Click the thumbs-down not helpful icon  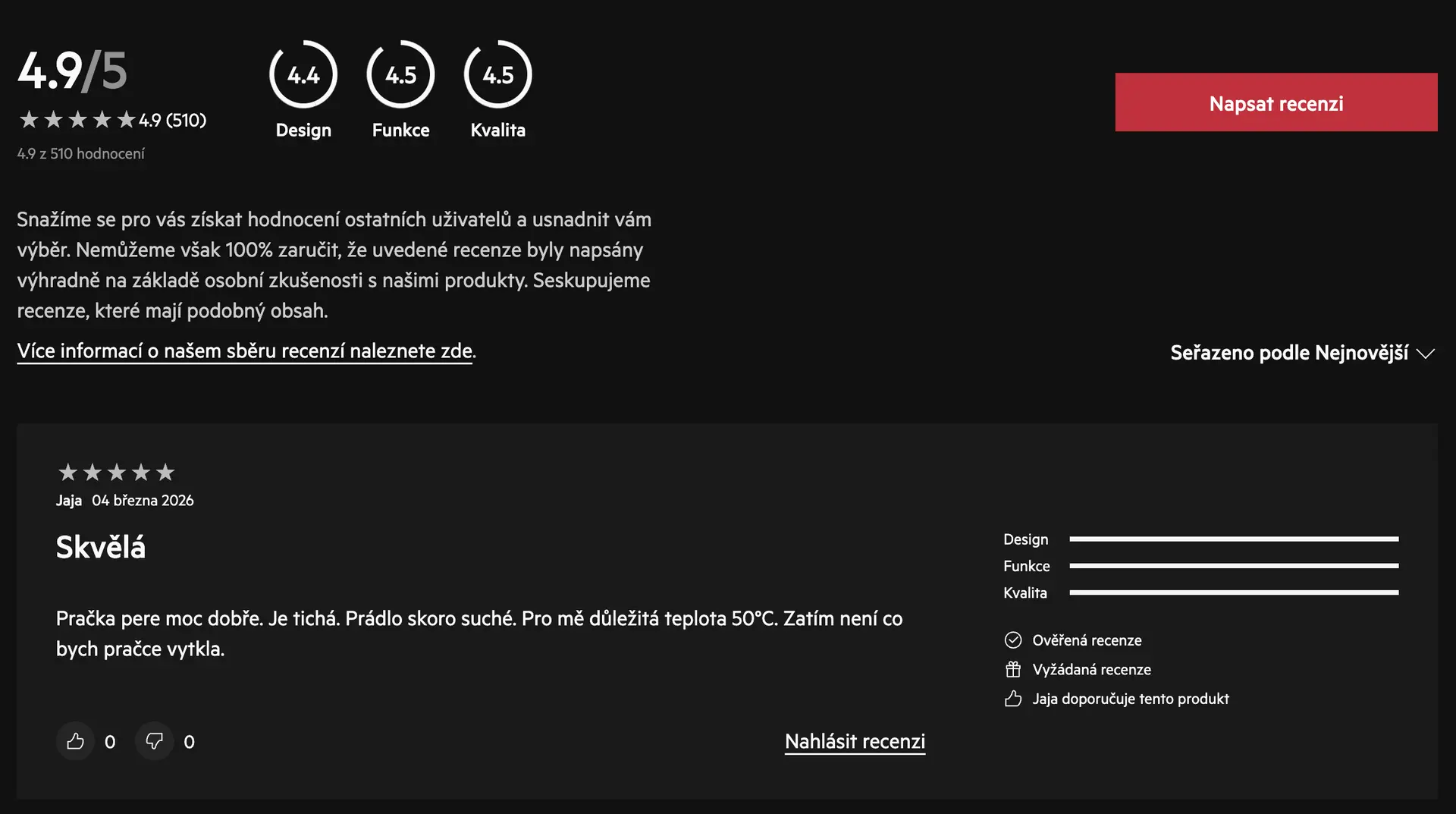tap(155, 741)
